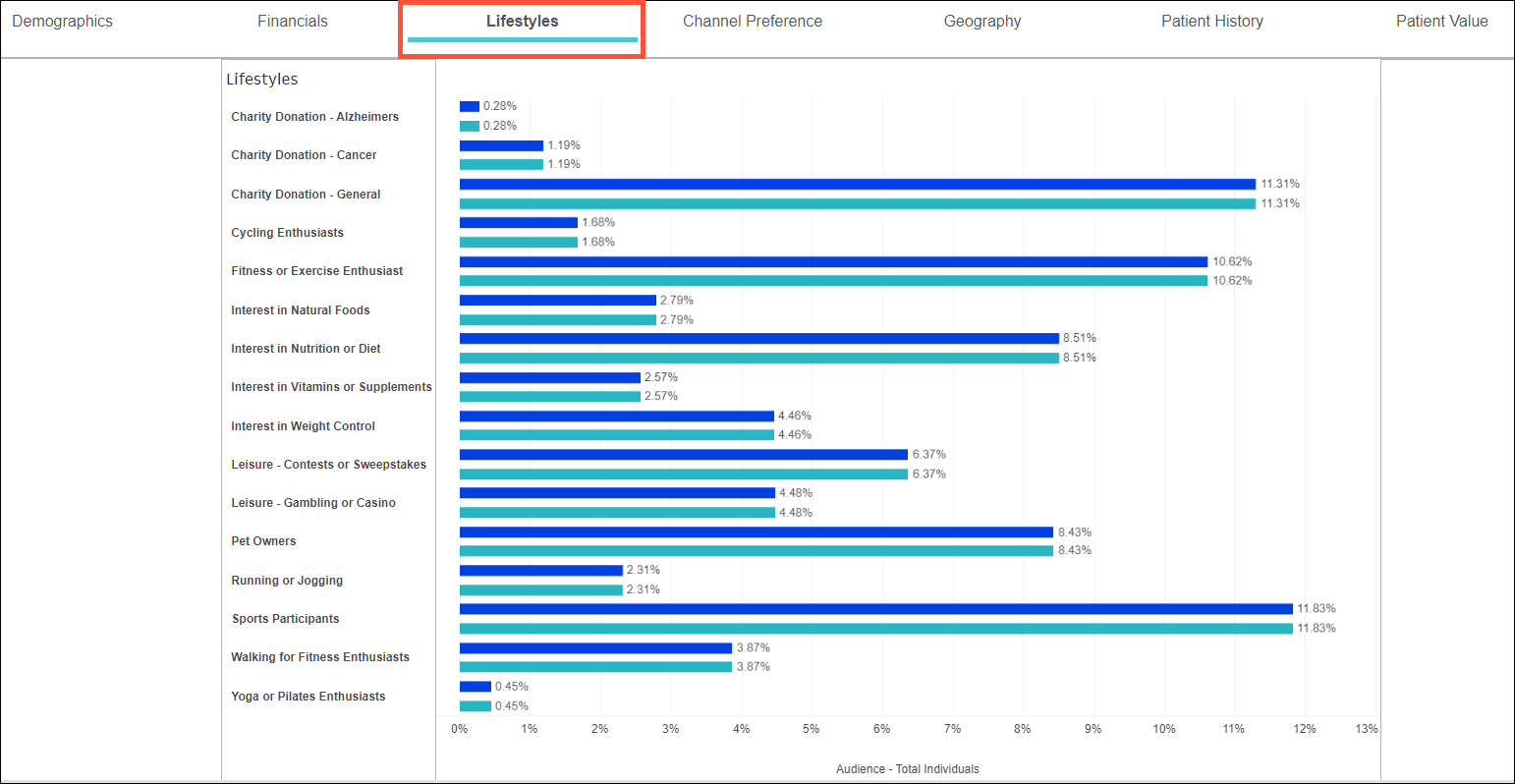Select the dark blue Walking for Fitness bar
Image resolution: width=1515 pixels, height=784 pixels.
[595, 648]
